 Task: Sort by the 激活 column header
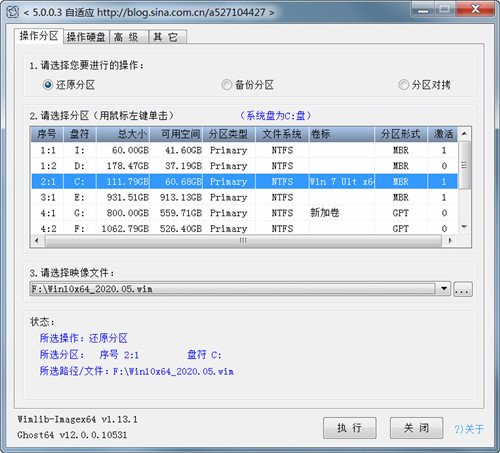point(443,134)
